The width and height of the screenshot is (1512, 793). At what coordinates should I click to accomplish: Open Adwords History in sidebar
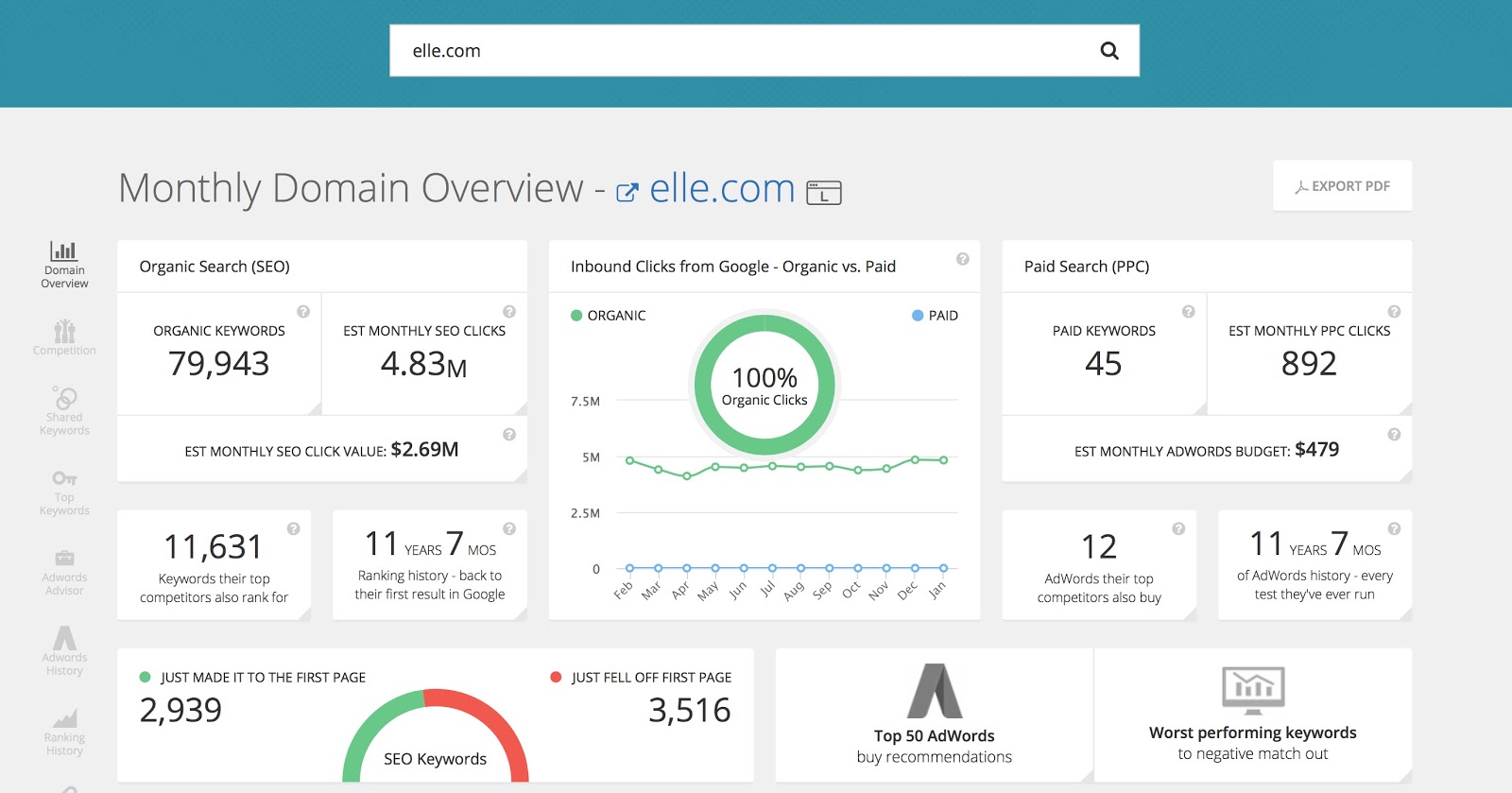pyautogui.click(x=64, y=650)
